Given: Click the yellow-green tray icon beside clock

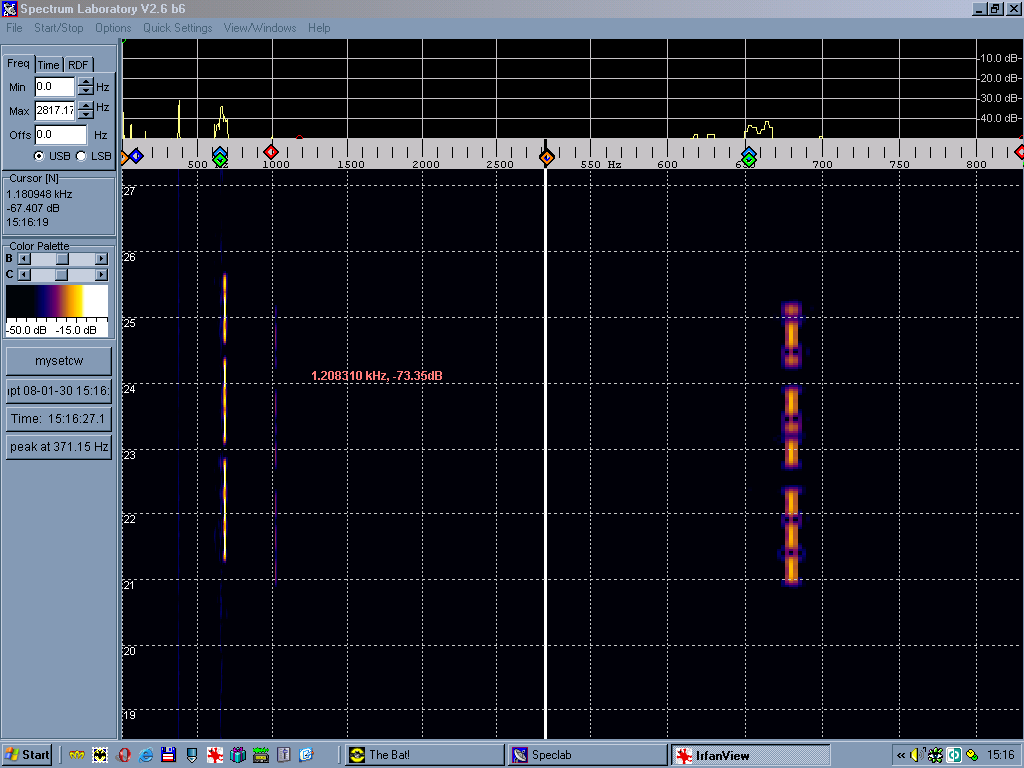Looking at the screenshot, I should pos(972,756).
